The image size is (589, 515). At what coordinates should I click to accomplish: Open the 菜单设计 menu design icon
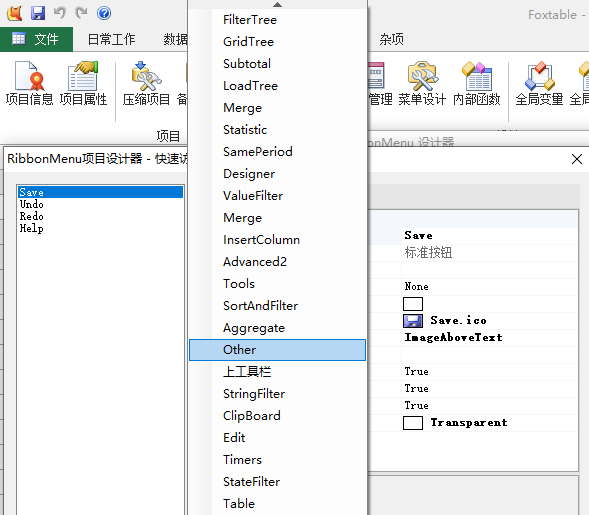pyautogui.click(x=422, y=83)
